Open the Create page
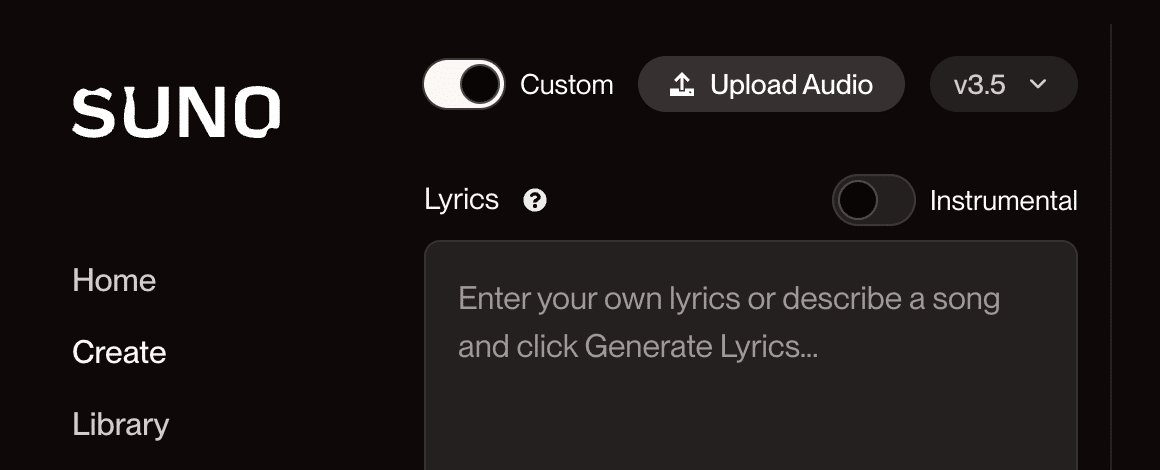This screenshot has width=1160, height=470. [x=119, y=352]
